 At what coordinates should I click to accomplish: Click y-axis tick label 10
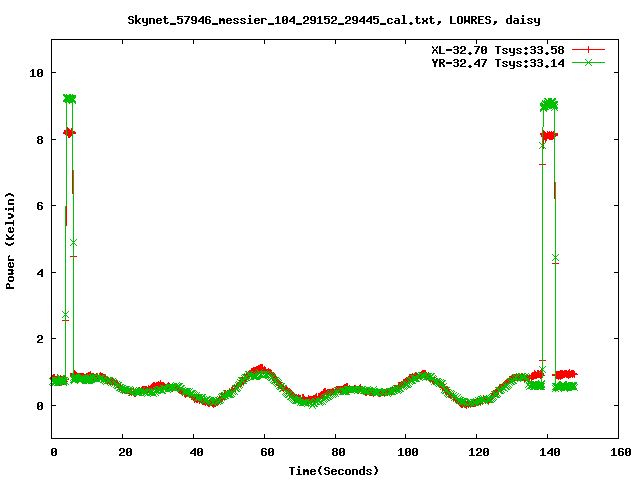tap(36, 73)
